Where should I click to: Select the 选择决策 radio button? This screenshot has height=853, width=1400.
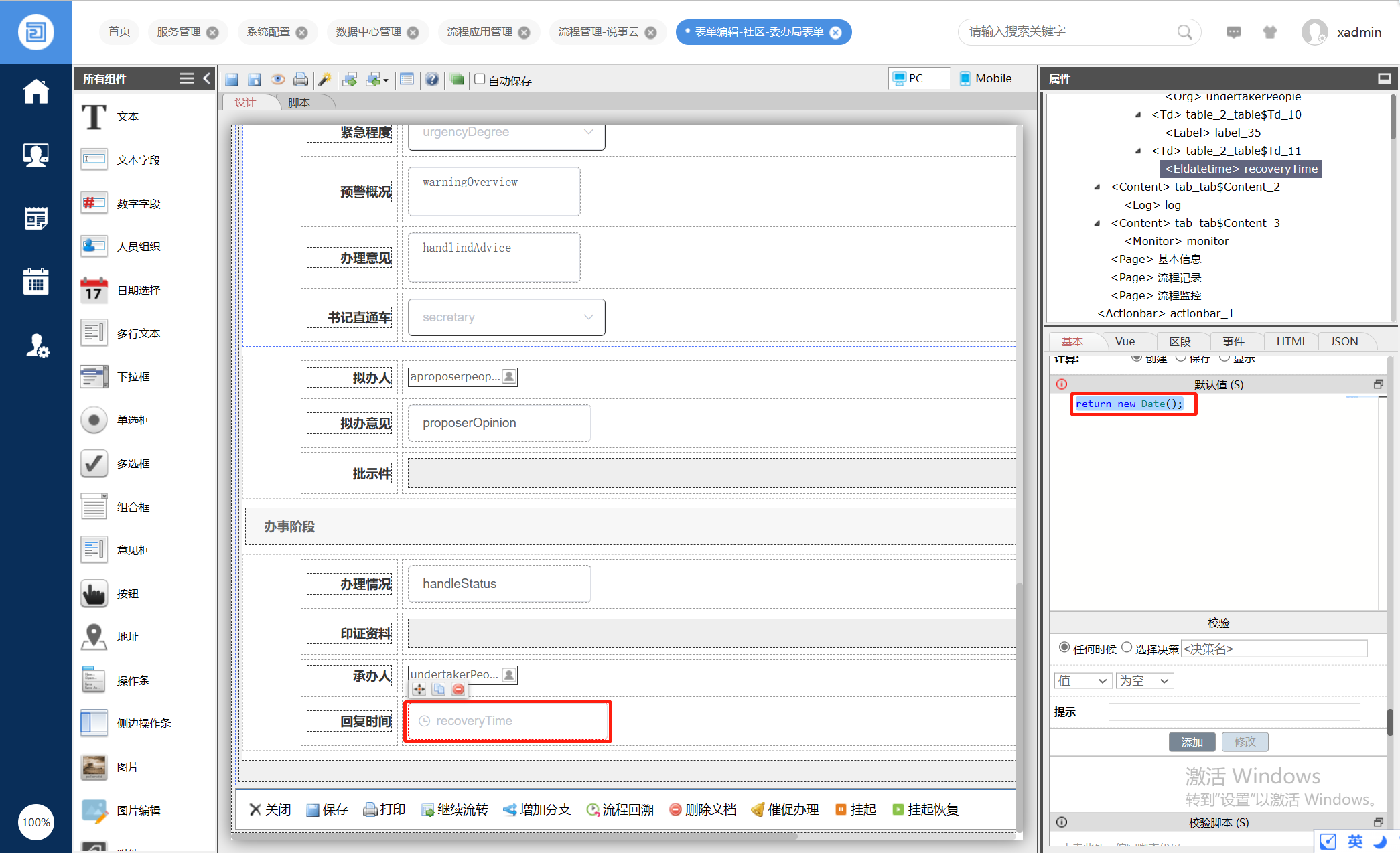1127,647
